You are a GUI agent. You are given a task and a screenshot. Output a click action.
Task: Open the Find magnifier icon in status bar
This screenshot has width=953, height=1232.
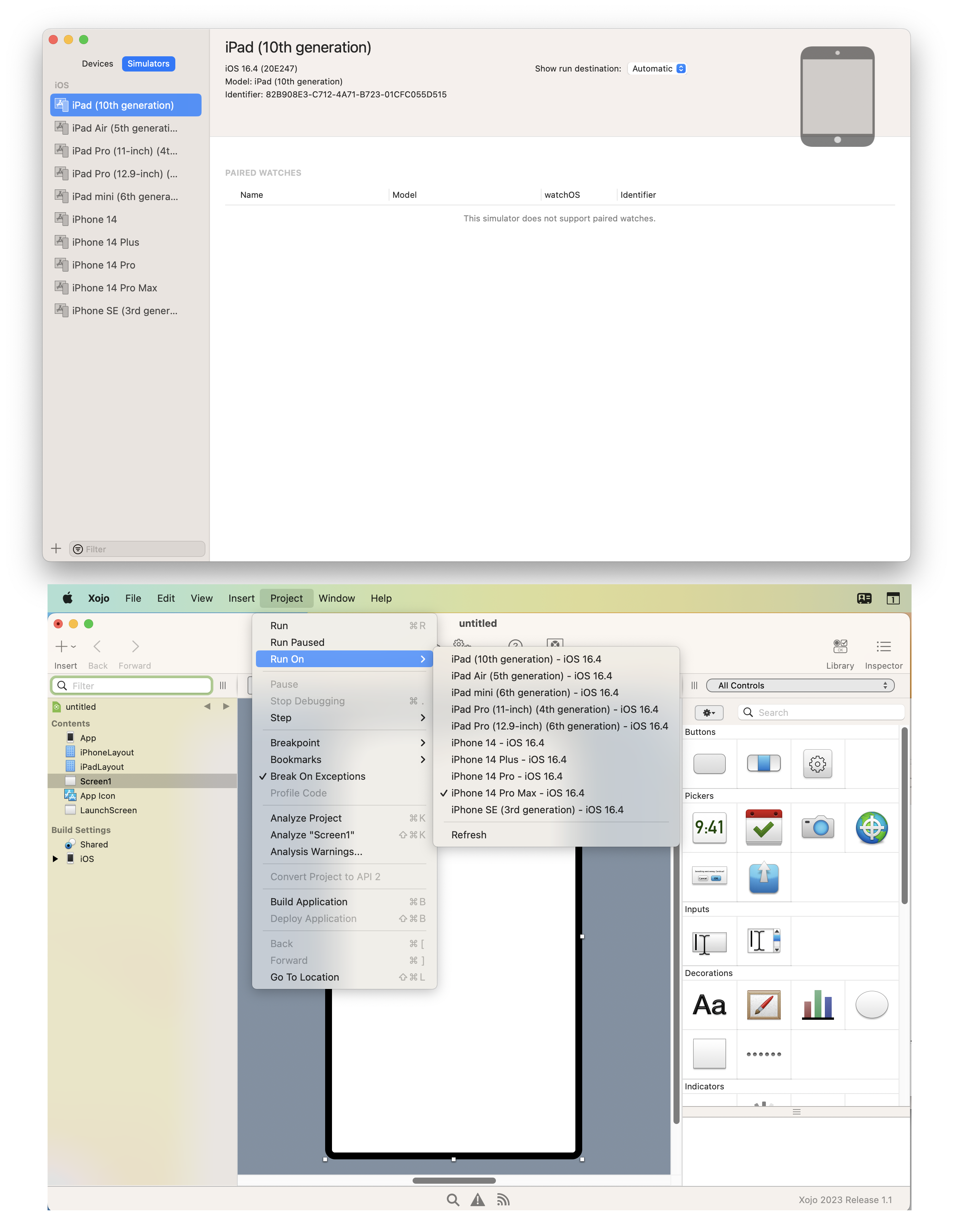pyautogui.click(x=453, y=1200)
